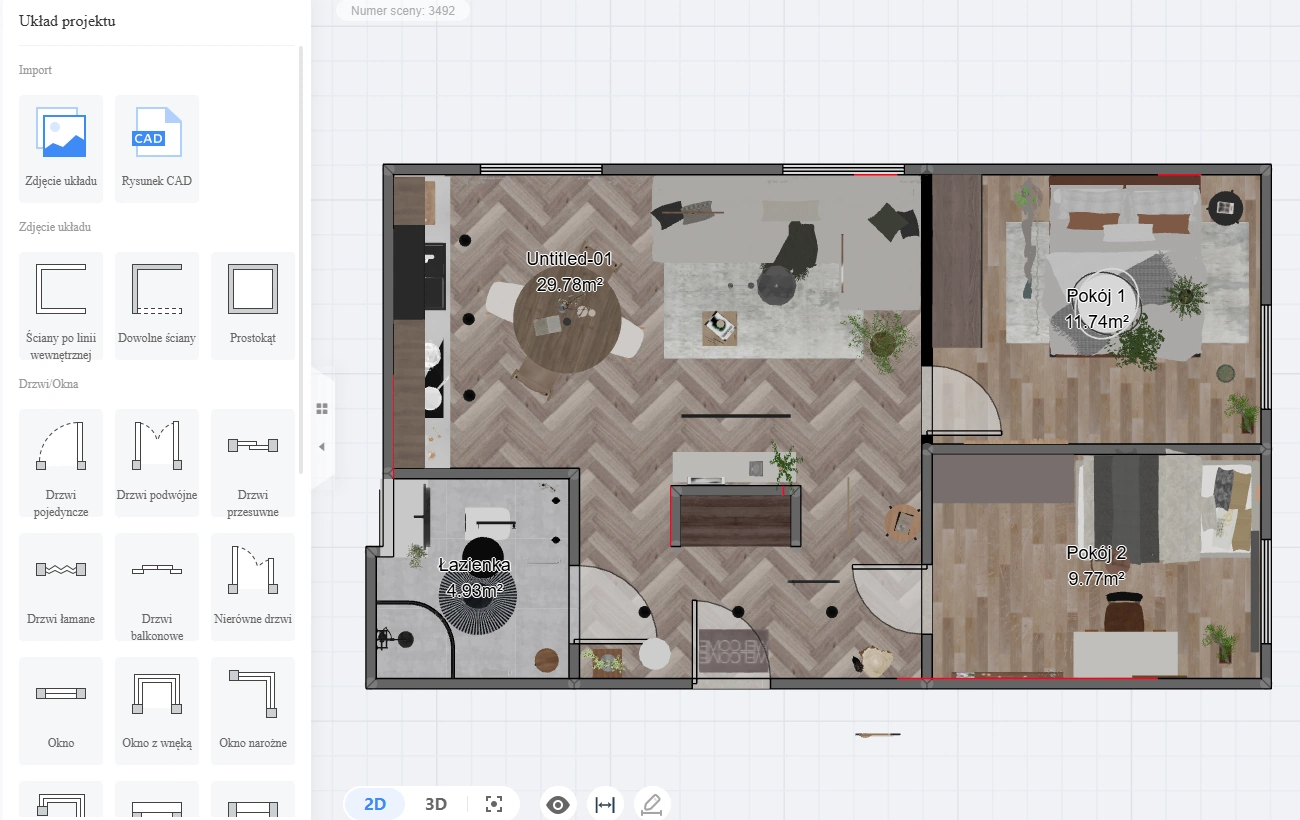The width and height of the screenshot is (1300, 820).
Task: Toggle the ruler measure pencil tool
Action: coord(652,804)
